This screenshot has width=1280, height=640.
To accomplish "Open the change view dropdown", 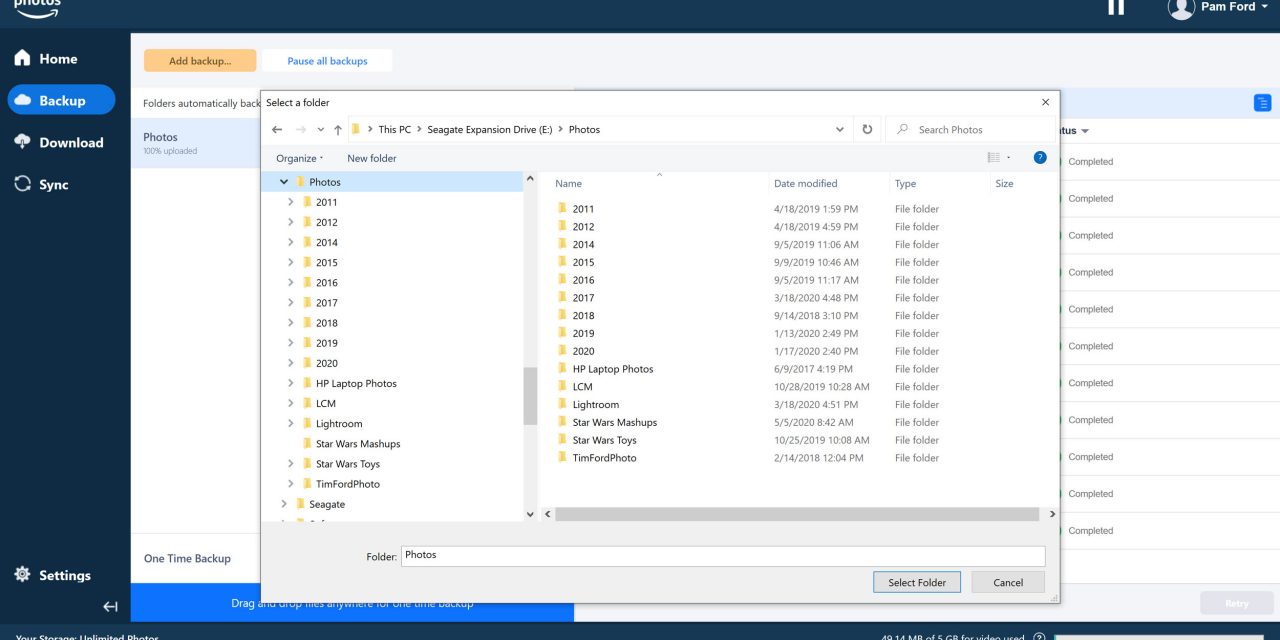I will pos(1008,158).
